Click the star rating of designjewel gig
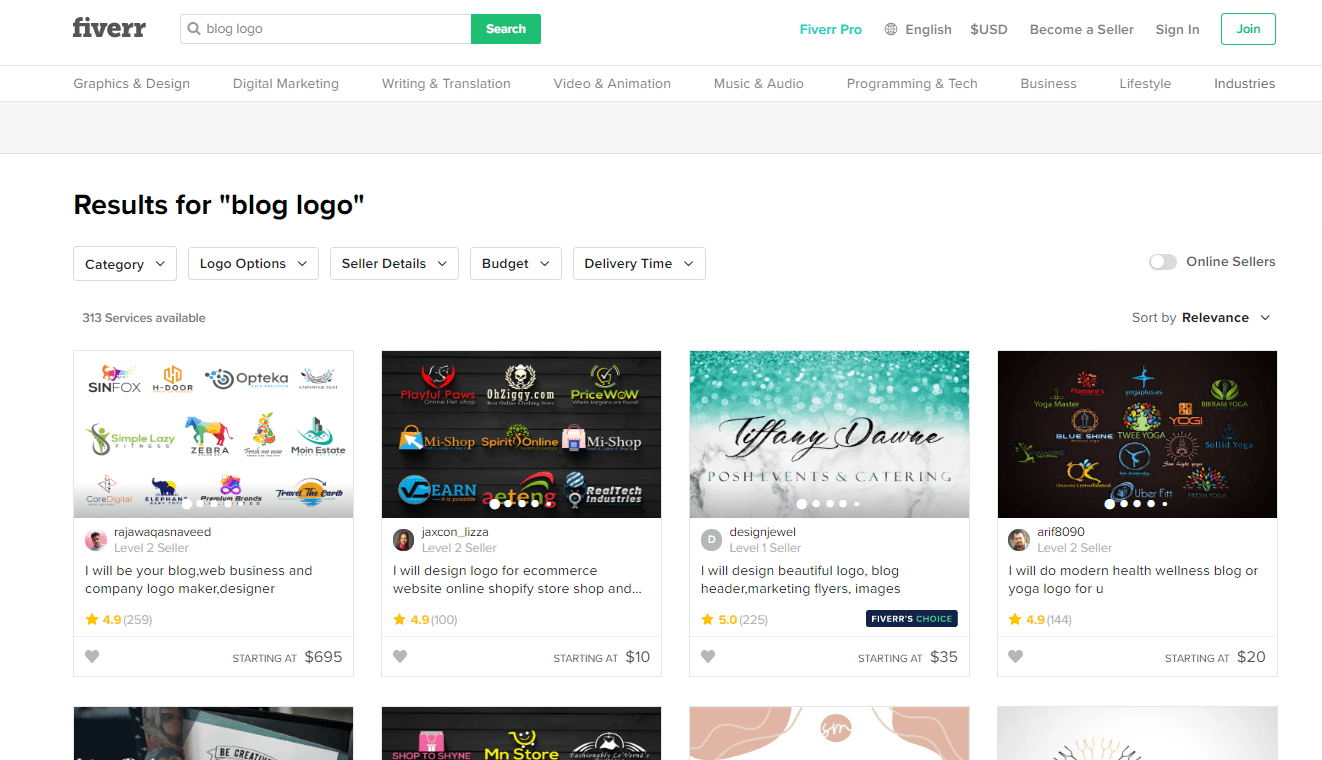This screenshot has width=1322, height=760. point(734,620)
